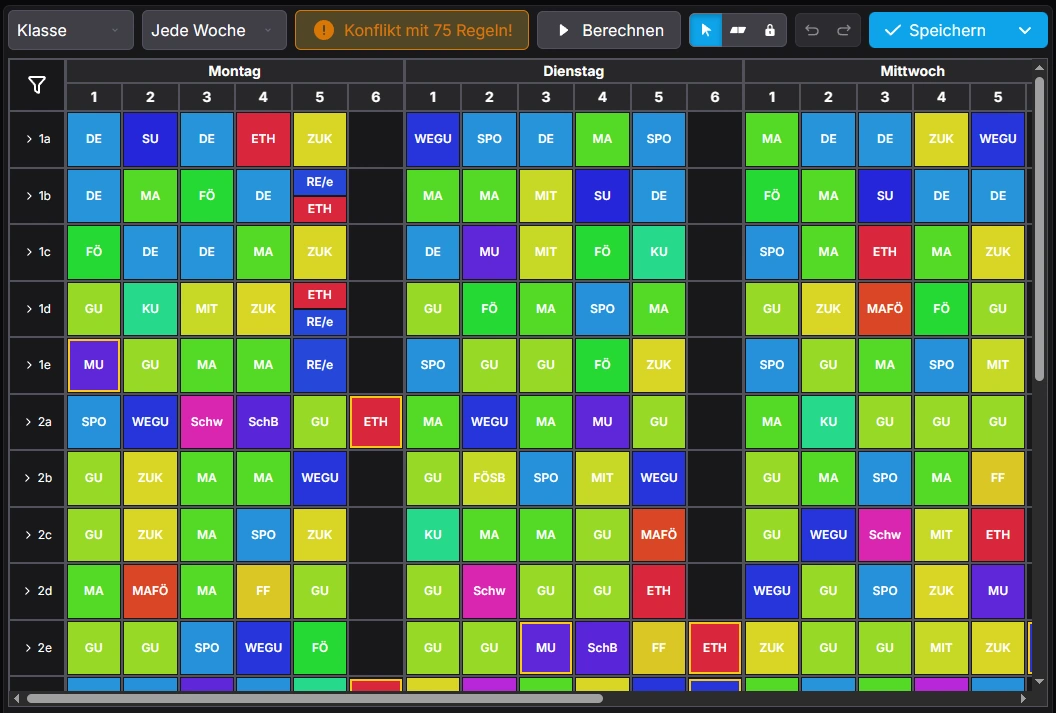Click the Montag day header
Viewport: 1056px width, 713px height.
point(234,71)
